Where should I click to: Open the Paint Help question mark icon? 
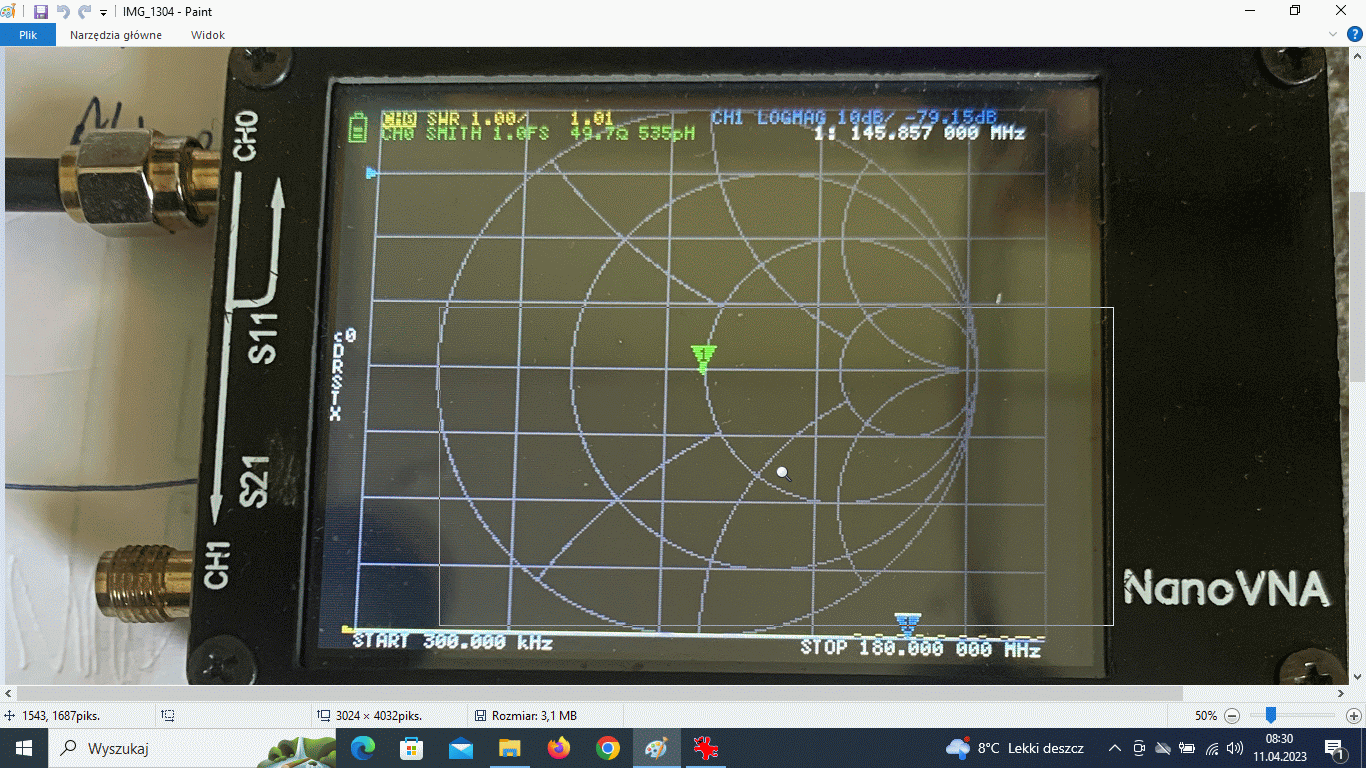pos(1354,34)
